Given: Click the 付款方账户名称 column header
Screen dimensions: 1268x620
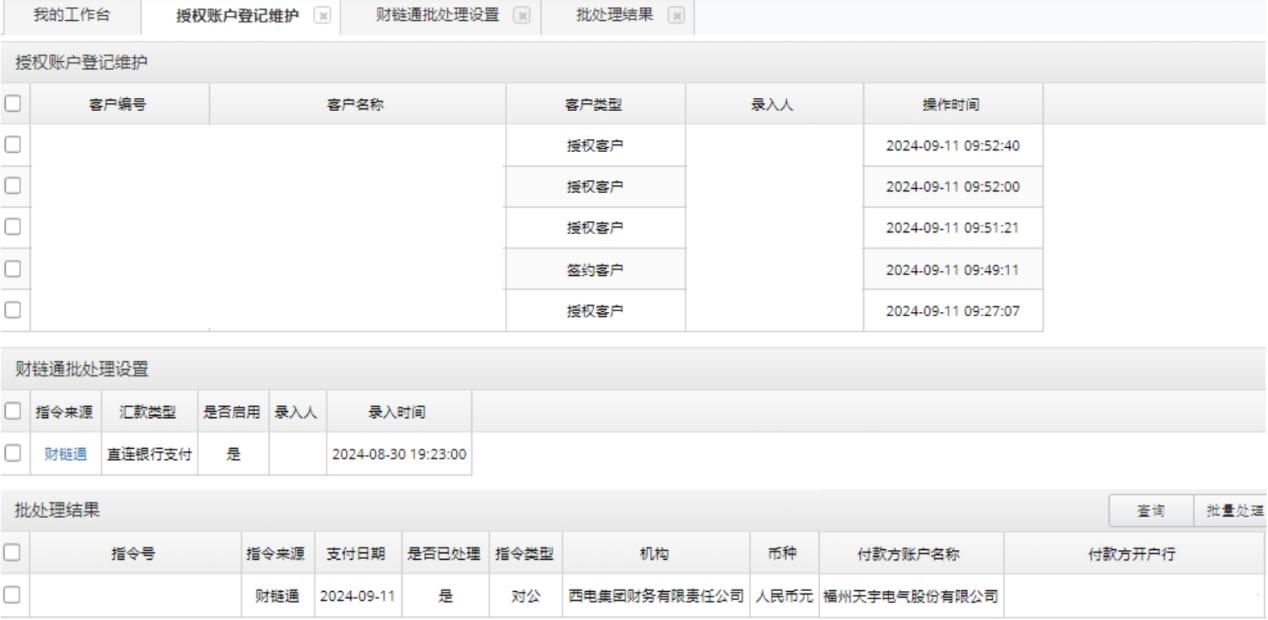Looking at the screenshot, I should (910, 553).
